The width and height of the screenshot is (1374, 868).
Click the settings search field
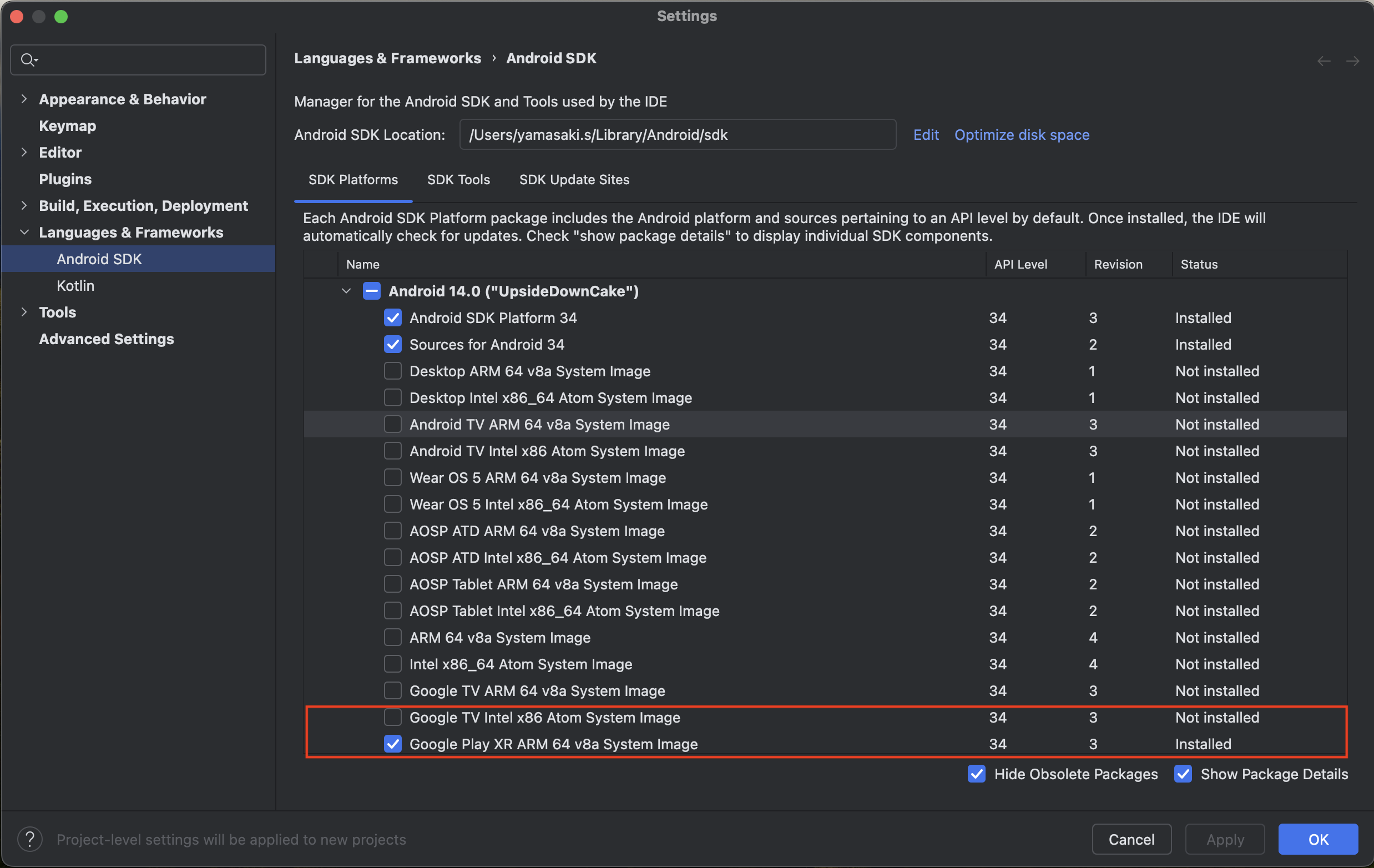tap(138, 60)
